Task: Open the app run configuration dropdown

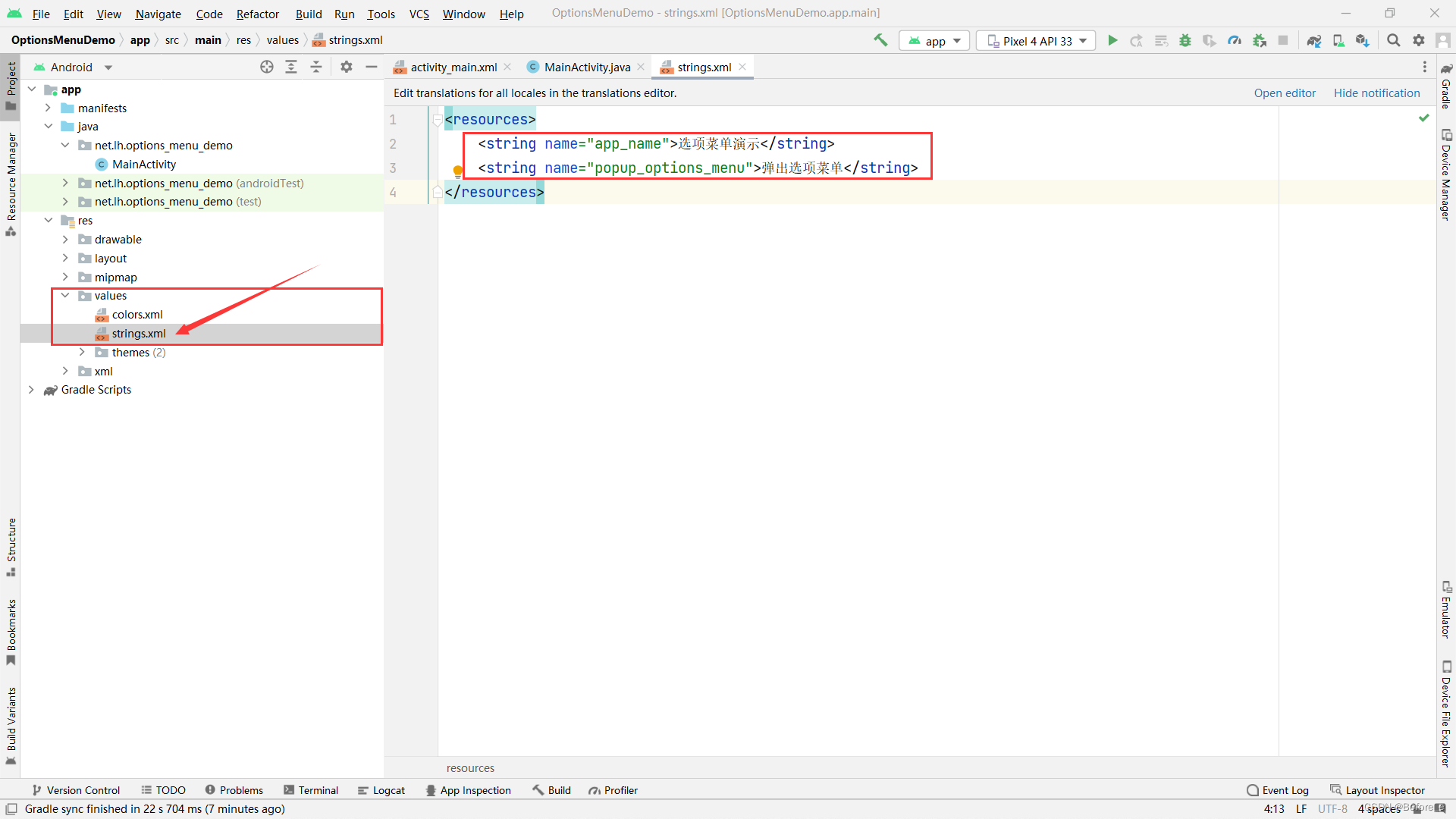Action: click(934, 41)
